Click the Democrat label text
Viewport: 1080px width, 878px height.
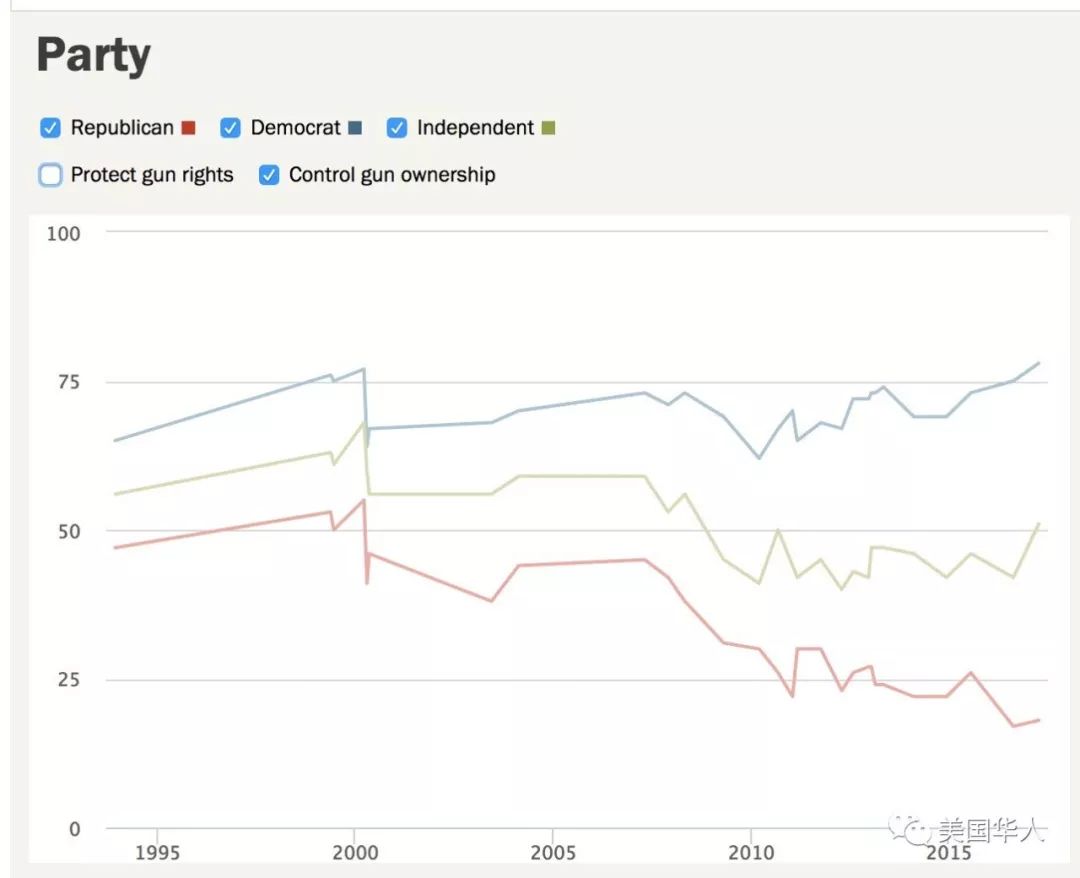295,128
